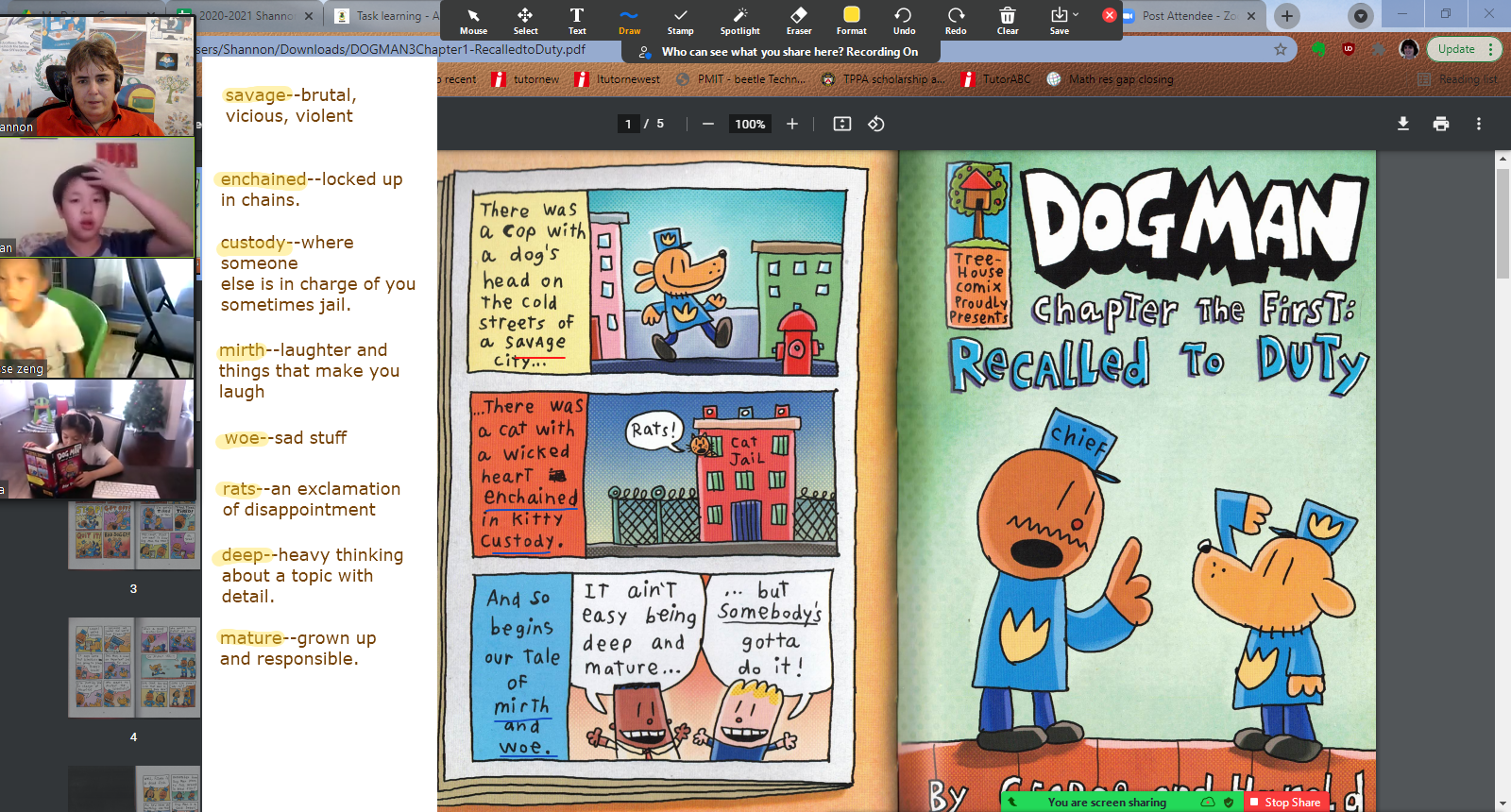
Task: Click the video tile of girl reading book
Action: click(97, 439)
